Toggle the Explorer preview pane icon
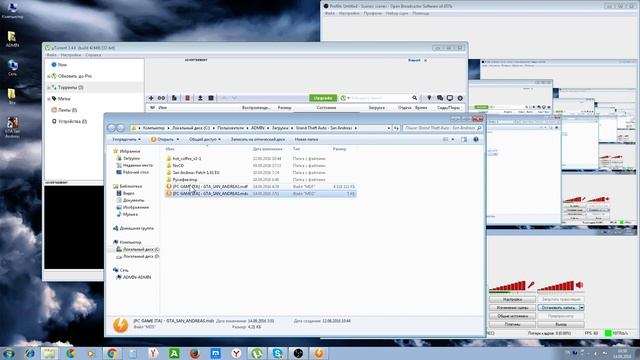 (x=464, y=140)
